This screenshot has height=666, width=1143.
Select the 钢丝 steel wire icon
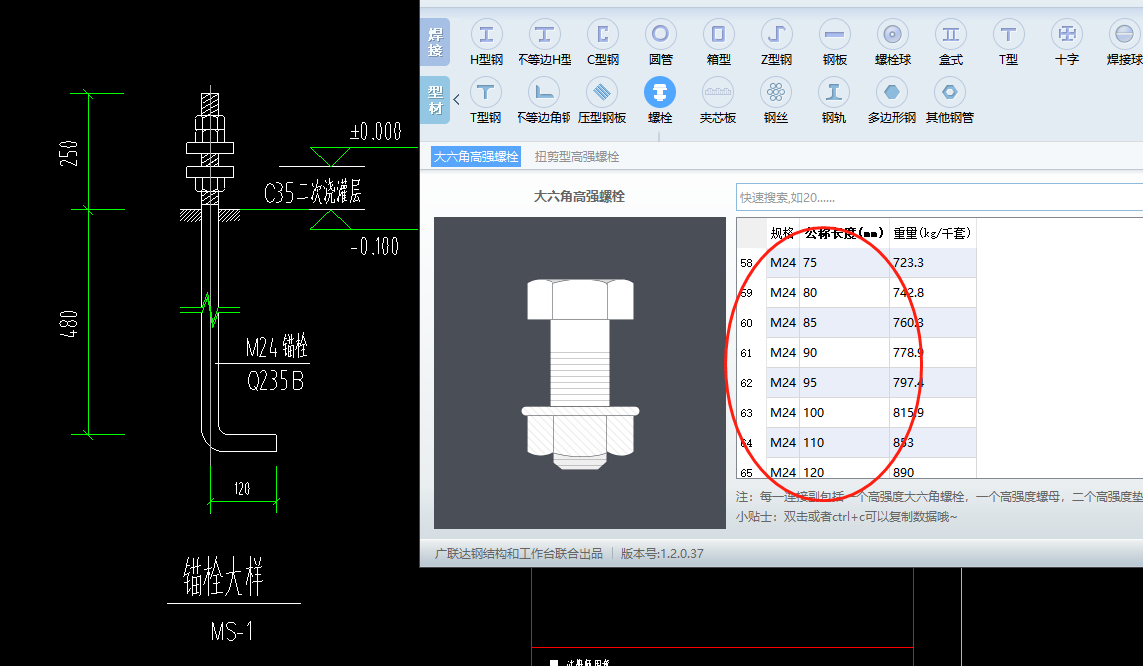[x=776, y=93]
